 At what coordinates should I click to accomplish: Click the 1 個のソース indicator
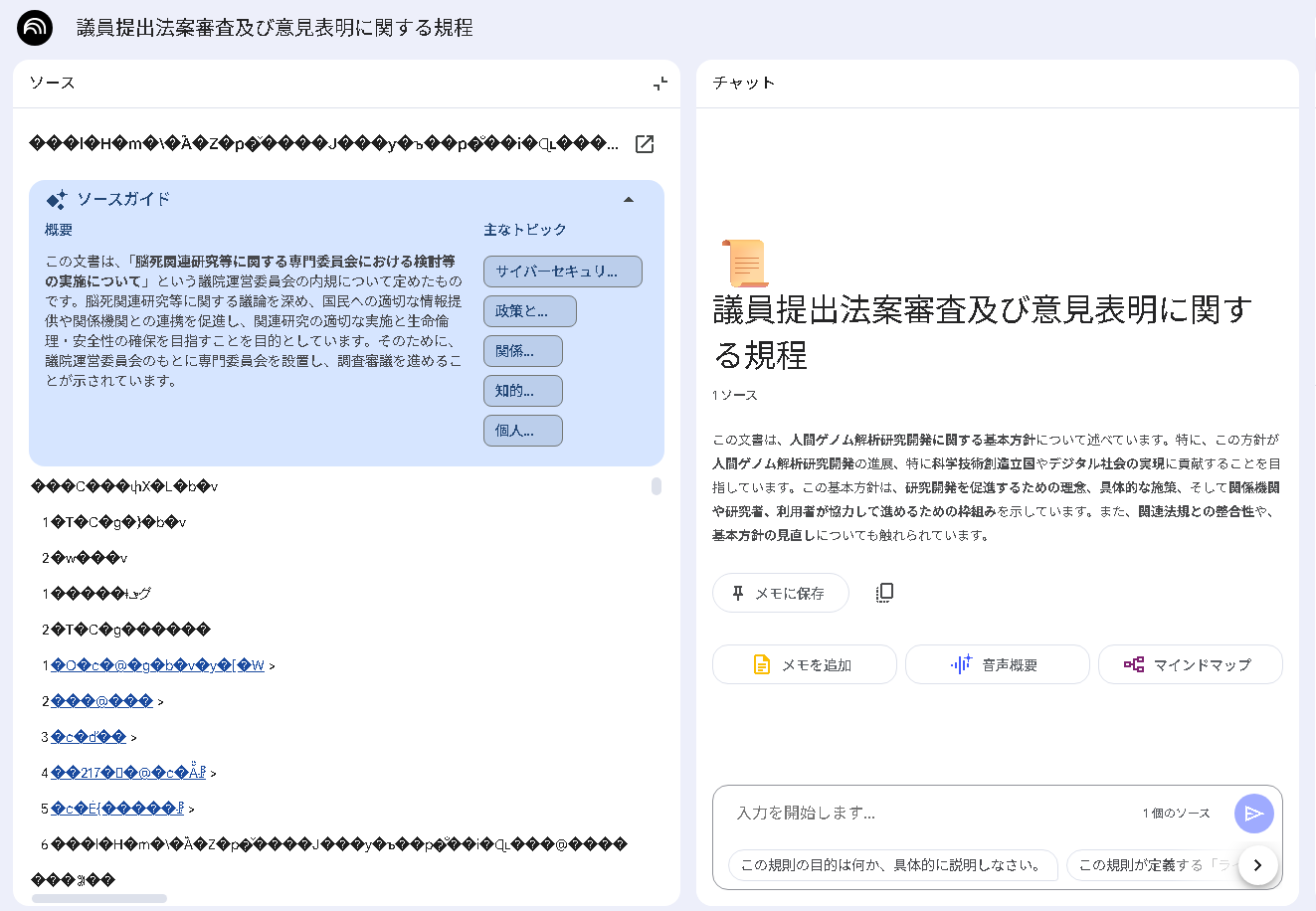coord(1177,814)
